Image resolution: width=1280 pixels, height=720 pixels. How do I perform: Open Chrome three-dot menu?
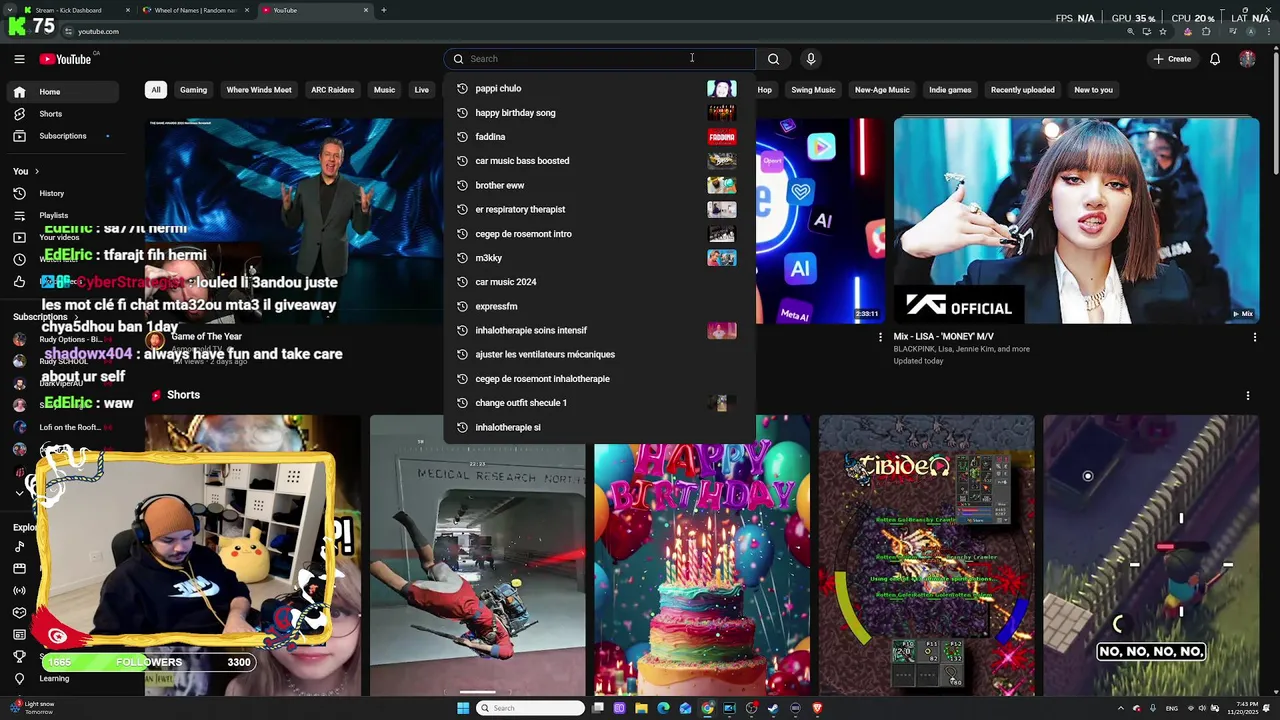pos(1267,31)
